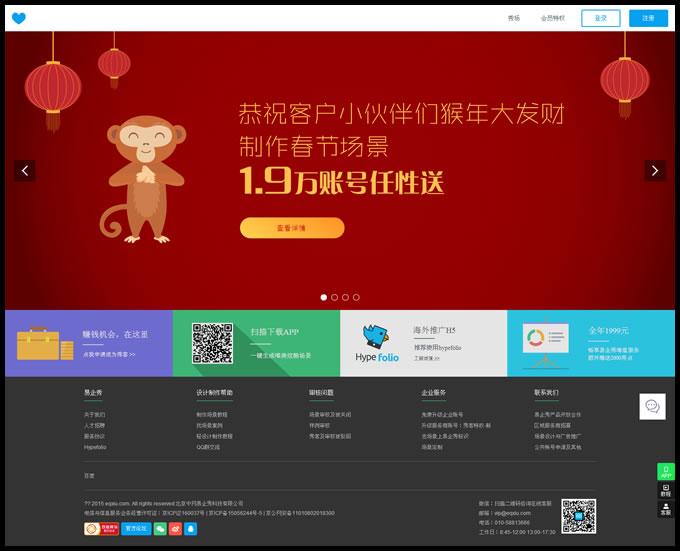
Task: Open 制作场景教程 footer link
Action: click(212, 415)
